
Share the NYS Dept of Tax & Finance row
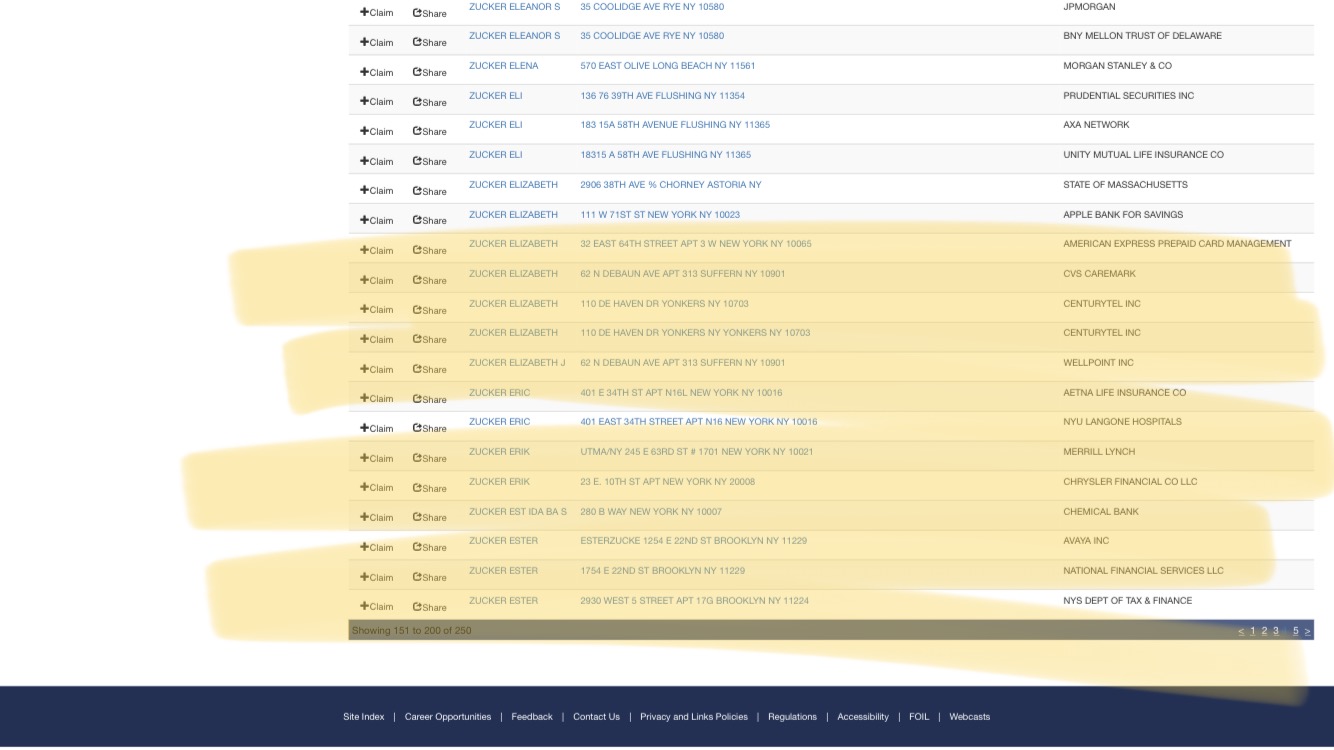click(x=430, y=607)
